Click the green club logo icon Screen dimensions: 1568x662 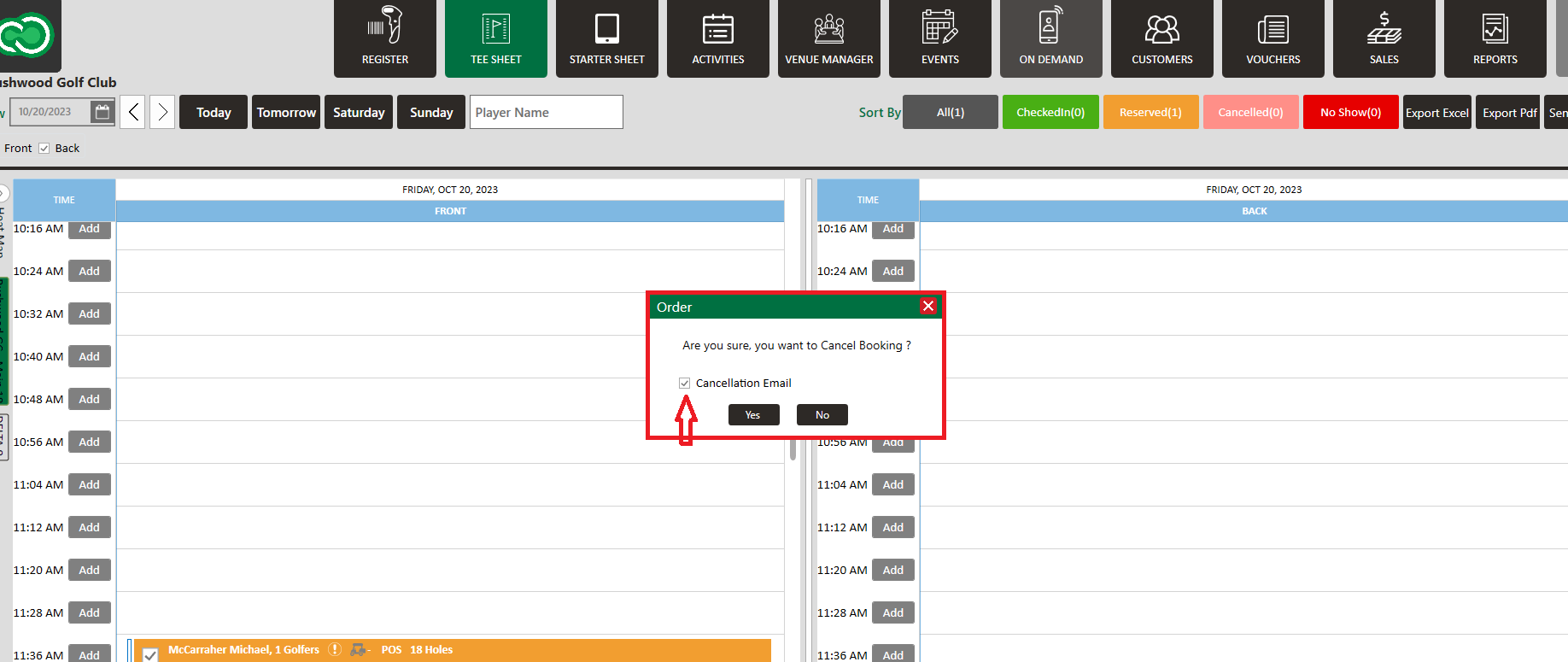(26, 35)
